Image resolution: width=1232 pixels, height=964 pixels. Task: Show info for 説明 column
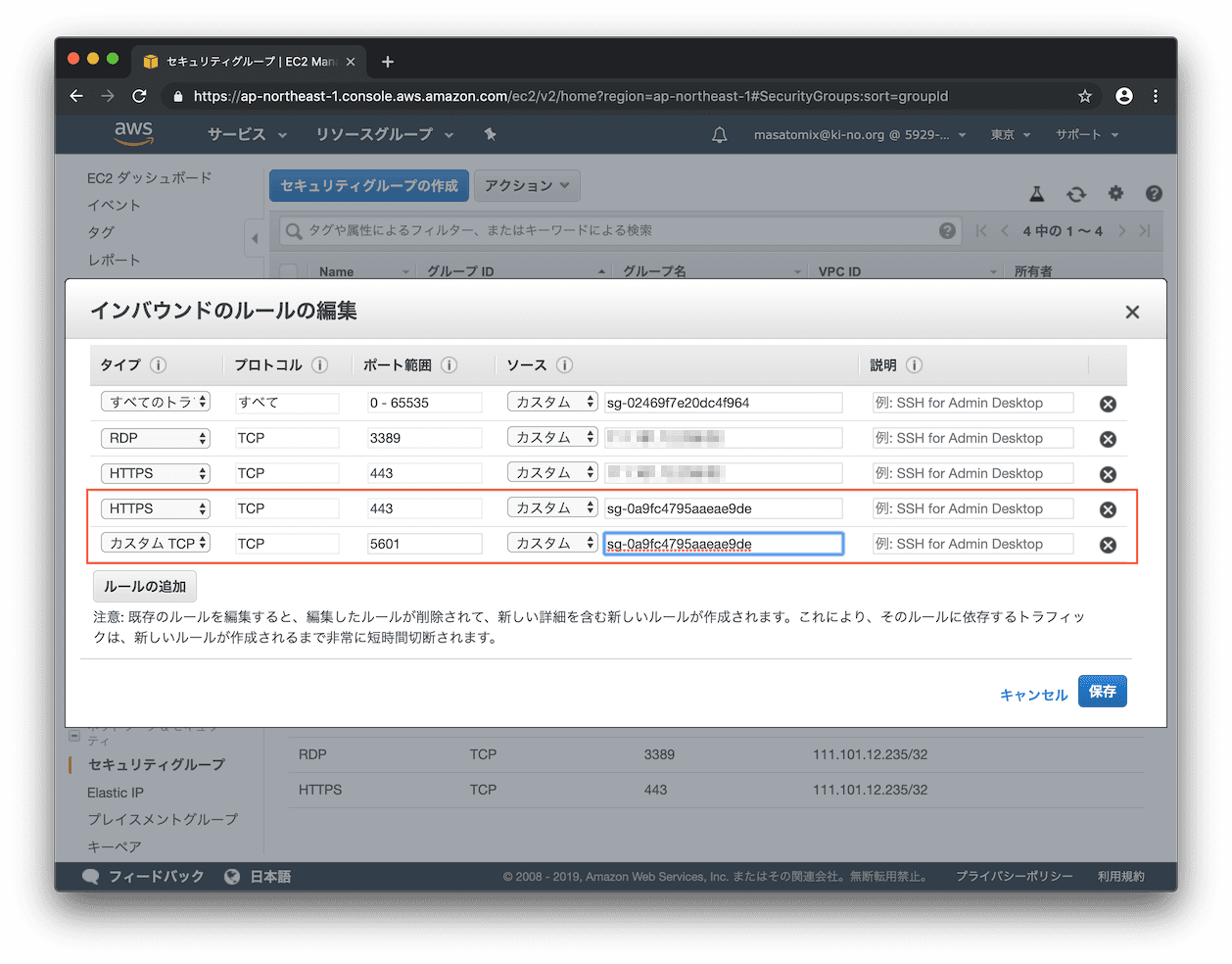(914, 364)
